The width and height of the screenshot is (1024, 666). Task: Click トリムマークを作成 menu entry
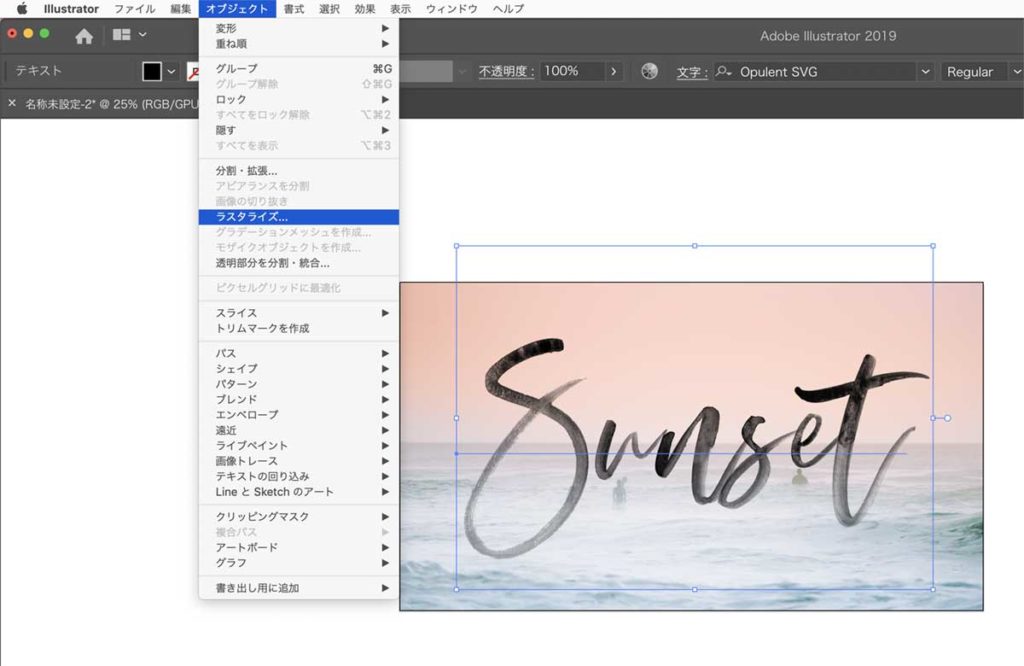[x=262, y=328]
